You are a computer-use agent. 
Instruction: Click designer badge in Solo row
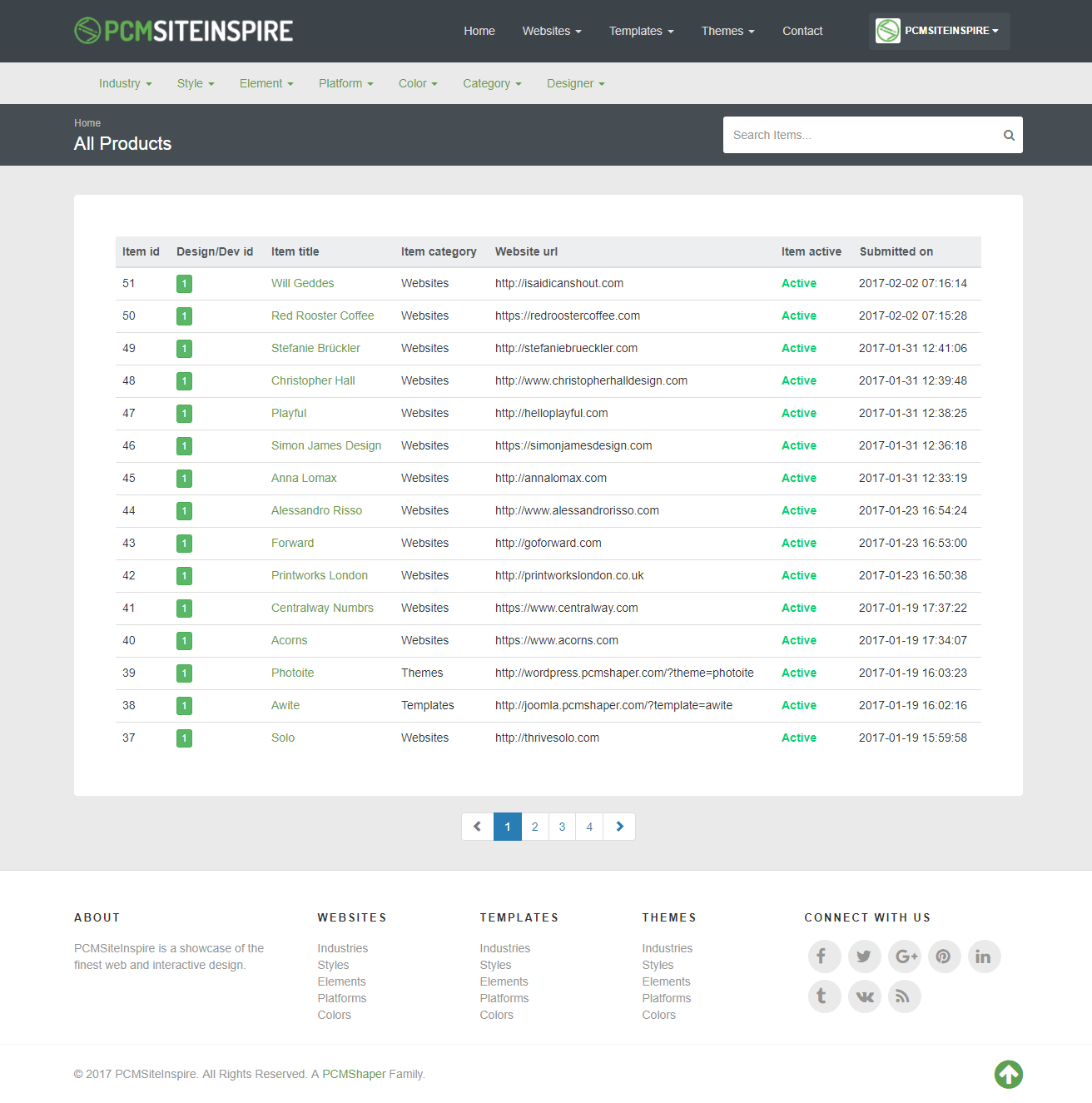pyautogui.click(x=184, y=738)
